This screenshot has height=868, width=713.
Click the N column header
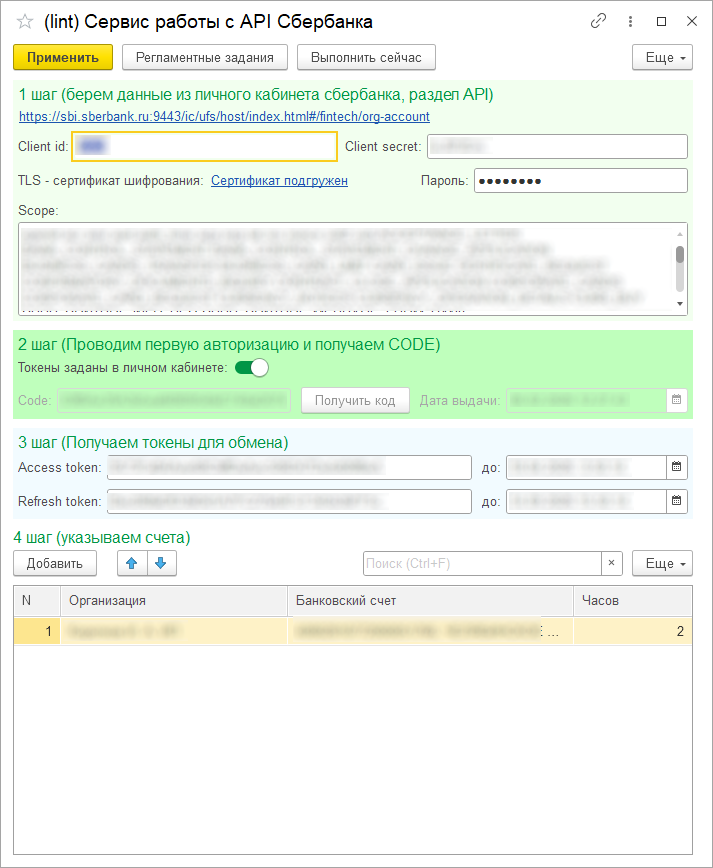(x=37, y=601)
